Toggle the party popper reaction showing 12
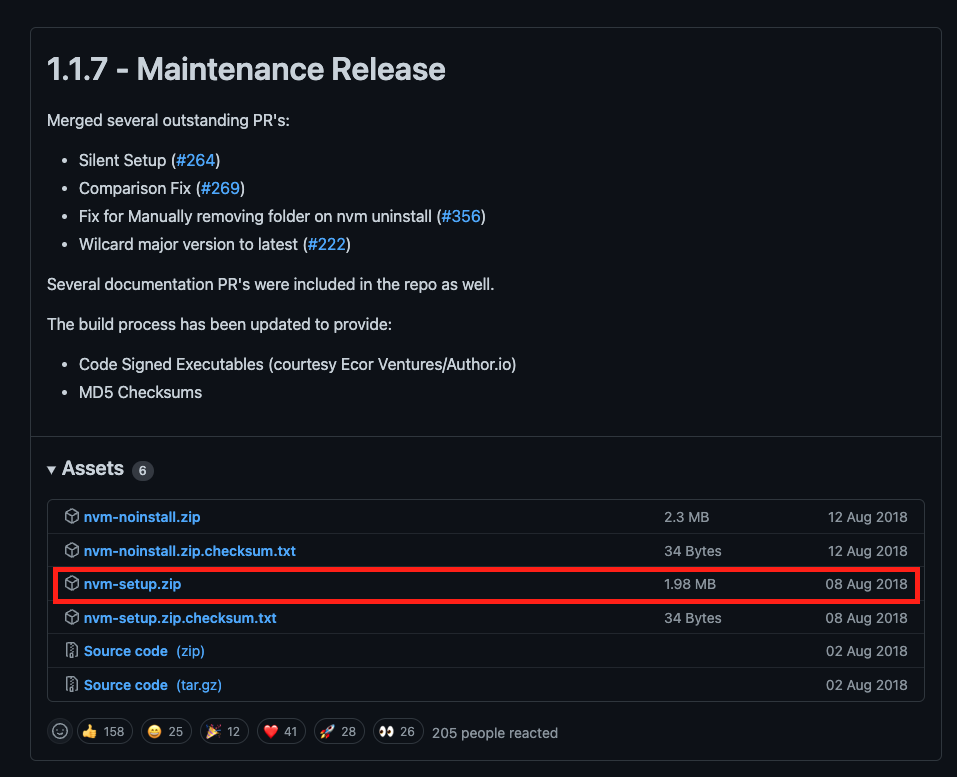The image size is (957, 777). [224, 731]
